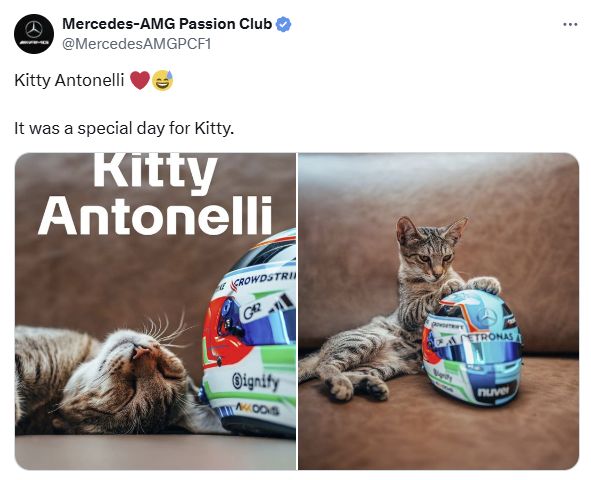591x480 pixels.
Task: Click the CrowdStrike logo on the helmet
Action: click(x=264, y=281)
